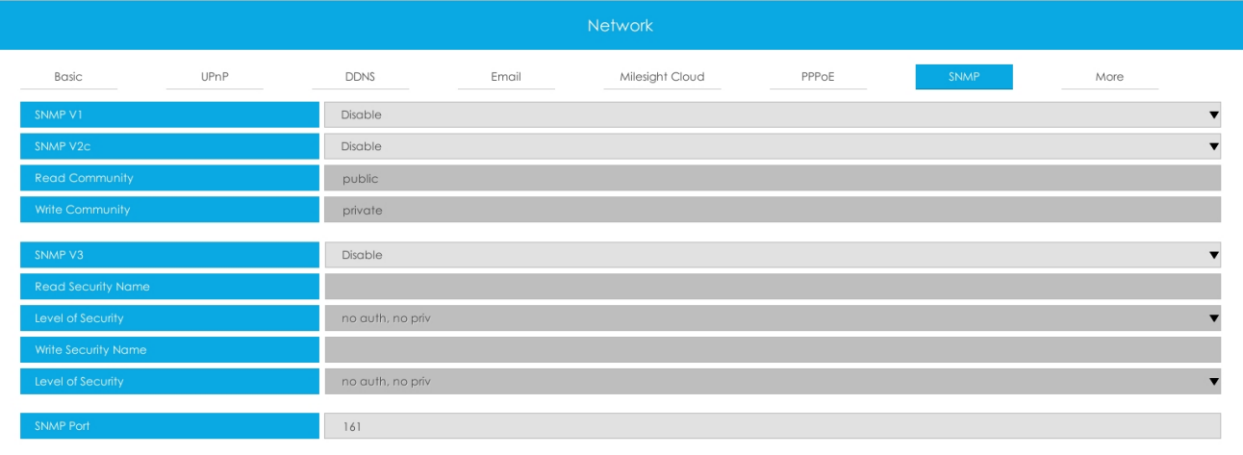The height and width of the screenshot is (455, 1243).
Task: Switch to the Basic tab
Action: [x=68, y=77]
